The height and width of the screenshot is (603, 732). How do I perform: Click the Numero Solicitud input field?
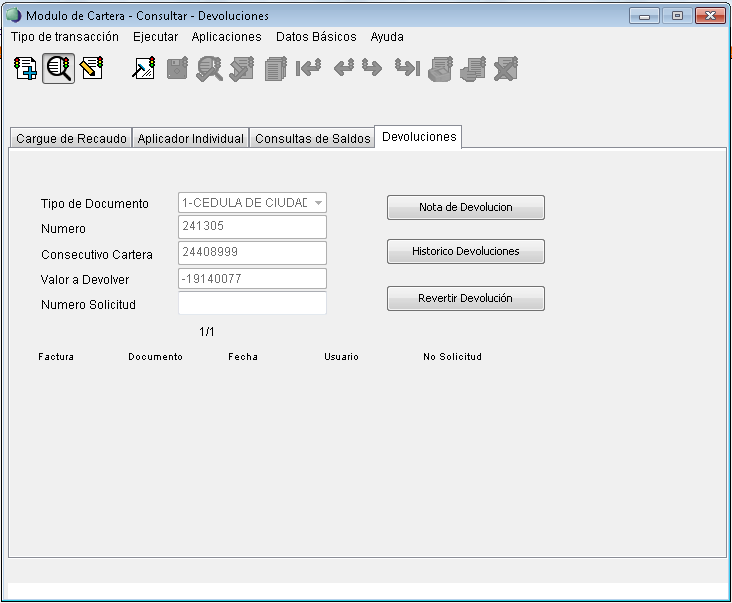click(252, 304)
